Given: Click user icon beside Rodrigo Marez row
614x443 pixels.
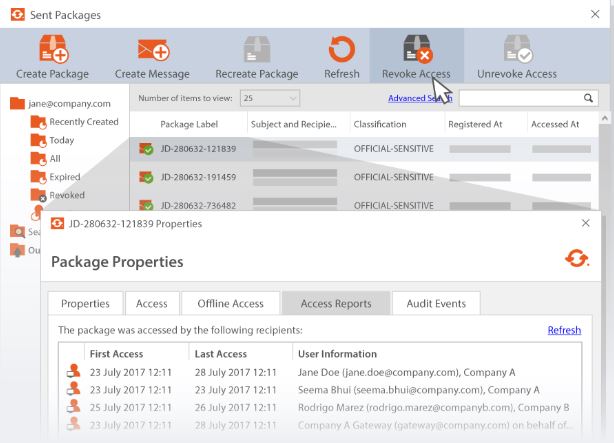Looking at the screenshot, I should (x=73, y=406).
